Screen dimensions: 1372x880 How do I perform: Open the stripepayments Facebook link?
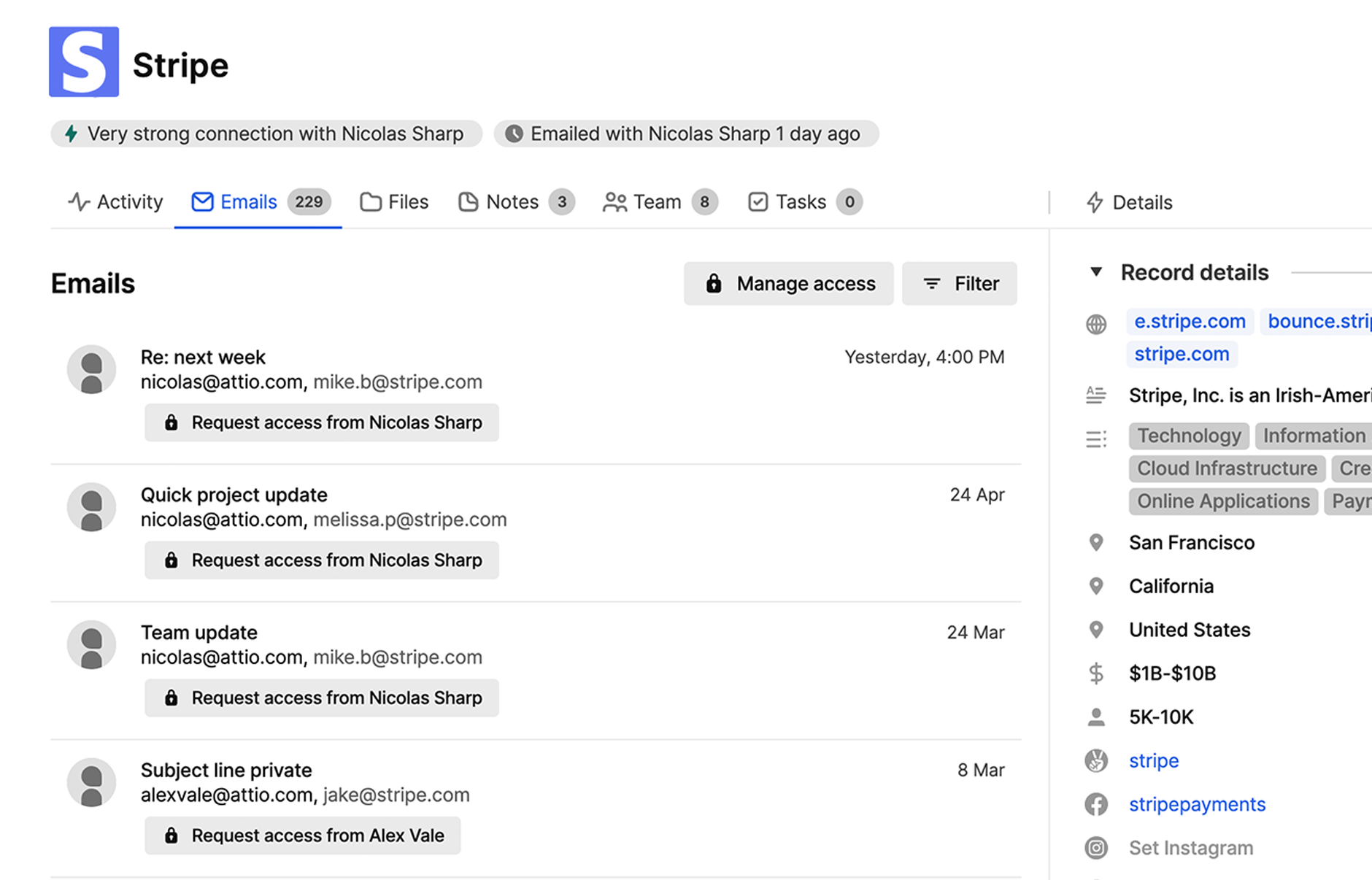(1197, 804)
